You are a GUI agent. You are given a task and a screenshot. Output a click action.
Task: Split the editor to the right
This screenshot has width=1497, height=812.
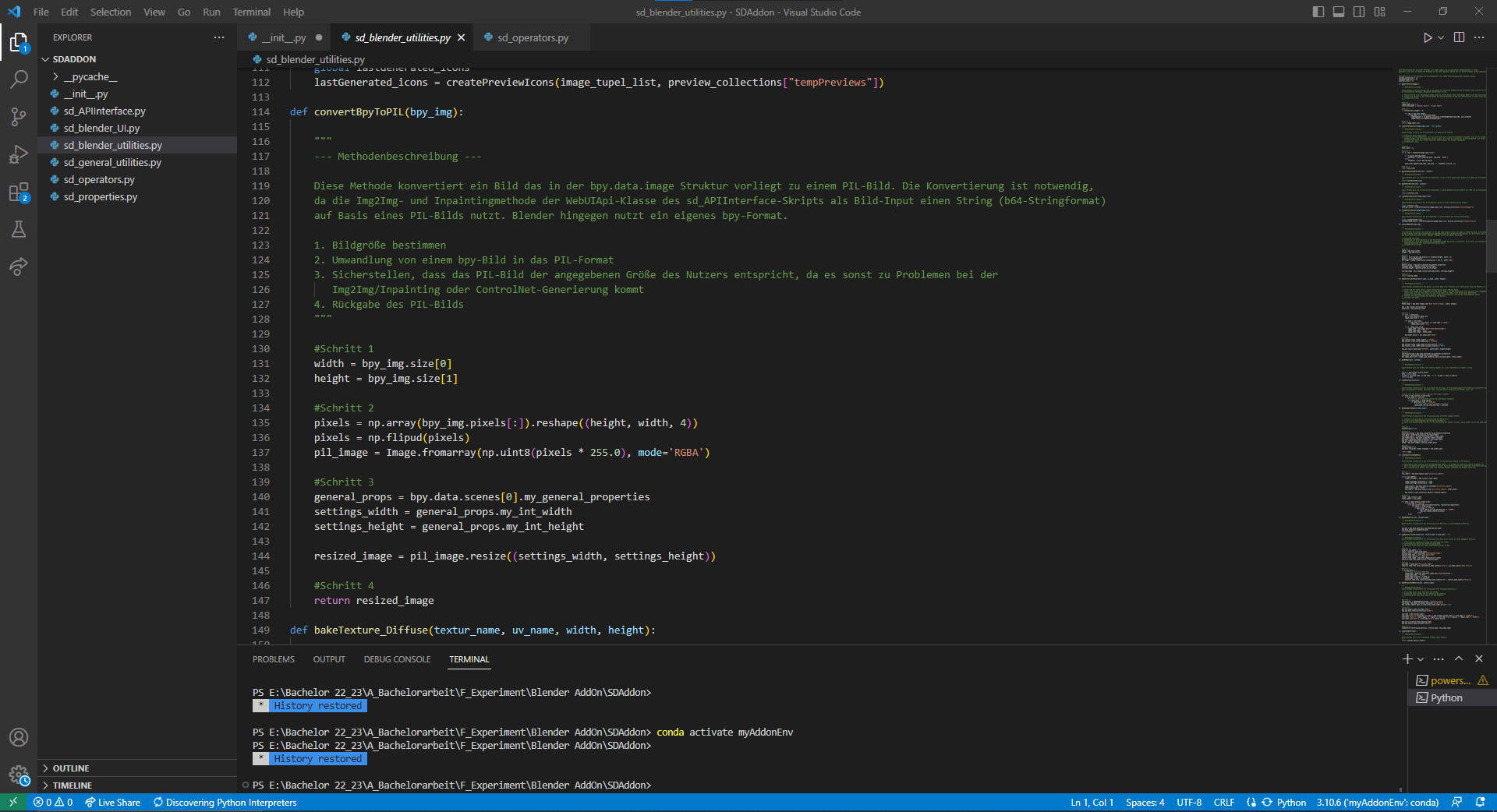1459,37
